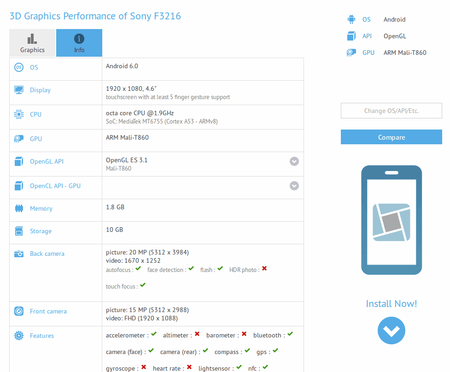Click ARM Mali-T860 in the right sidebar
Image resolution: width=450 pixels, height=372 pixels.
coord(405,53)
